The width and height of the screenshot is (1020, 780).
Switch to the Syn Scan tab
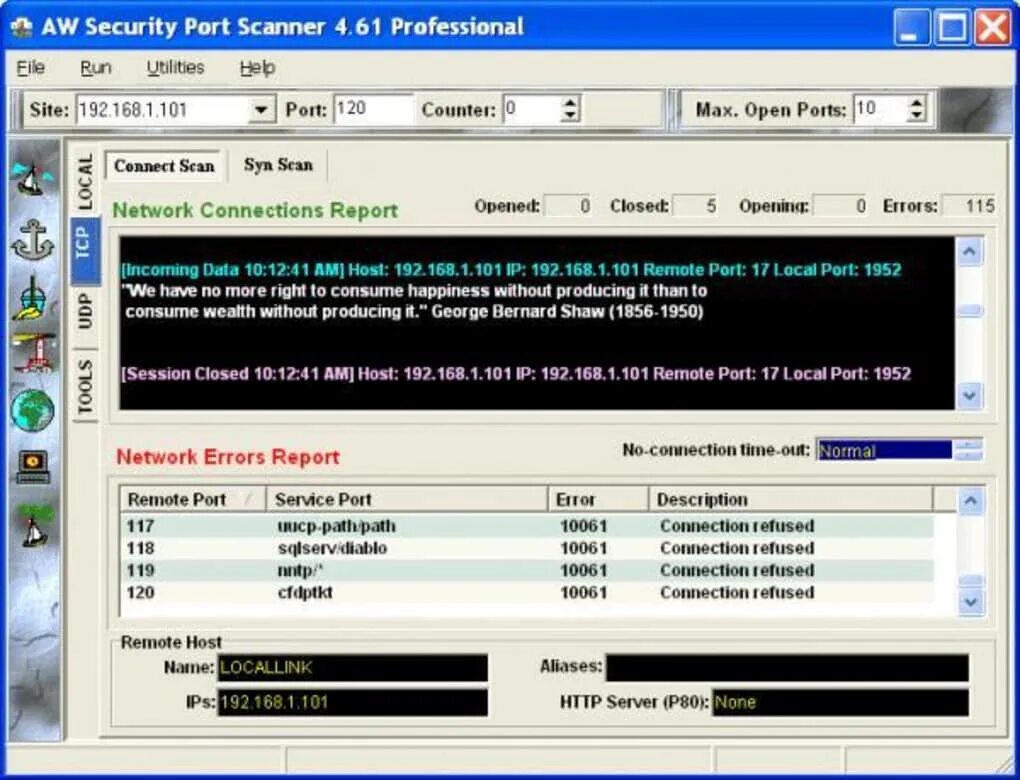tap(278, 165)
